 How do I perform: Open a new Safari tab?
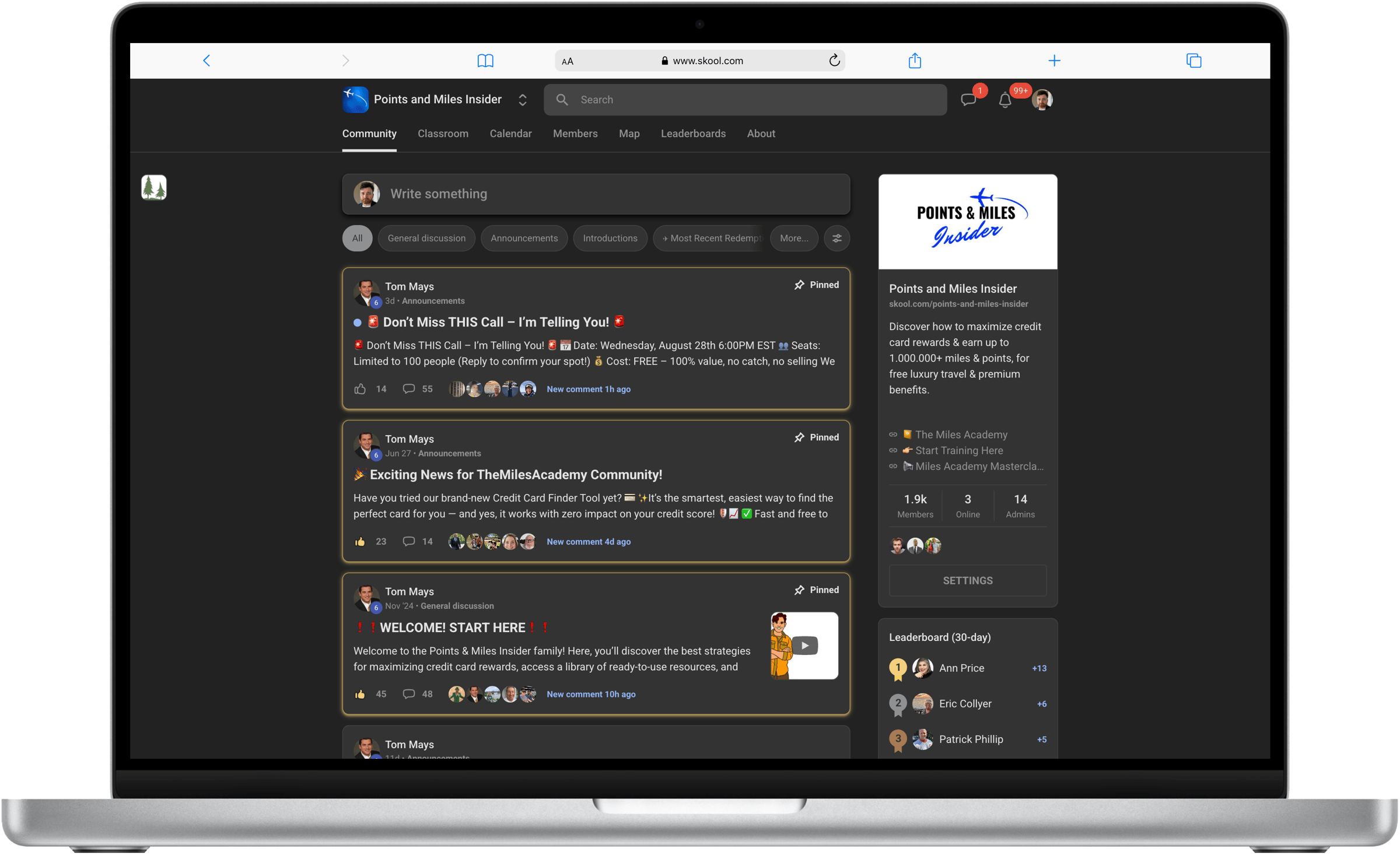click(x=1054, y=61)
